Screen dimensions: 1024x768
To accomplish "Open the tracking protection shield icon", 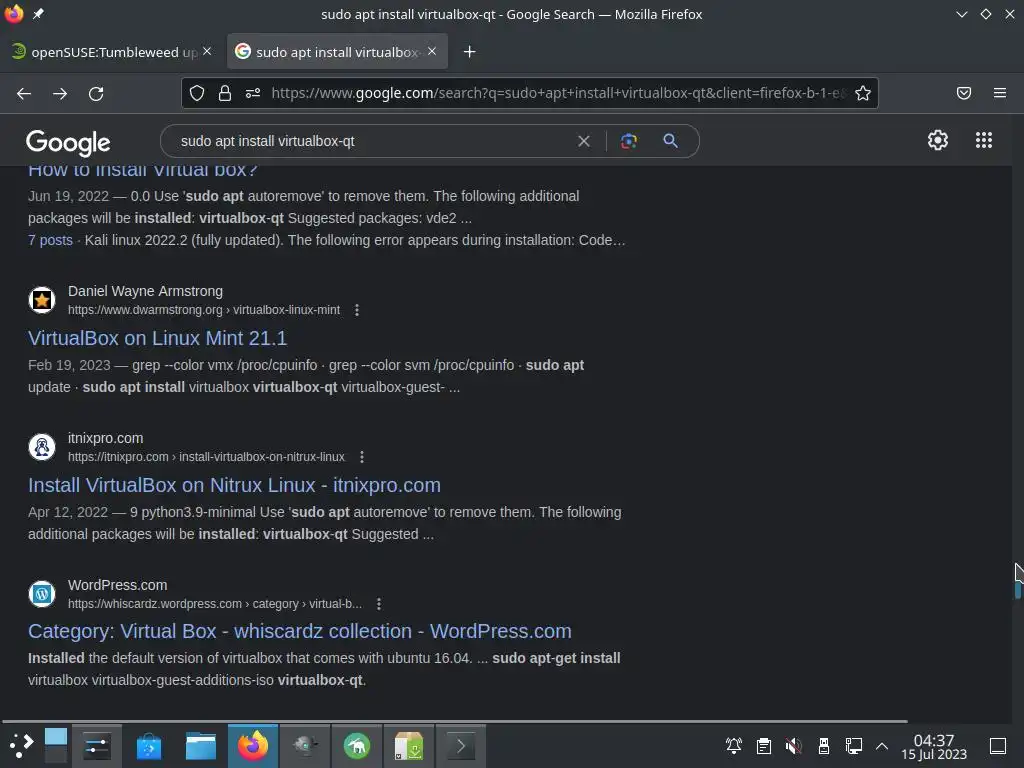I will tap(197, 93).
